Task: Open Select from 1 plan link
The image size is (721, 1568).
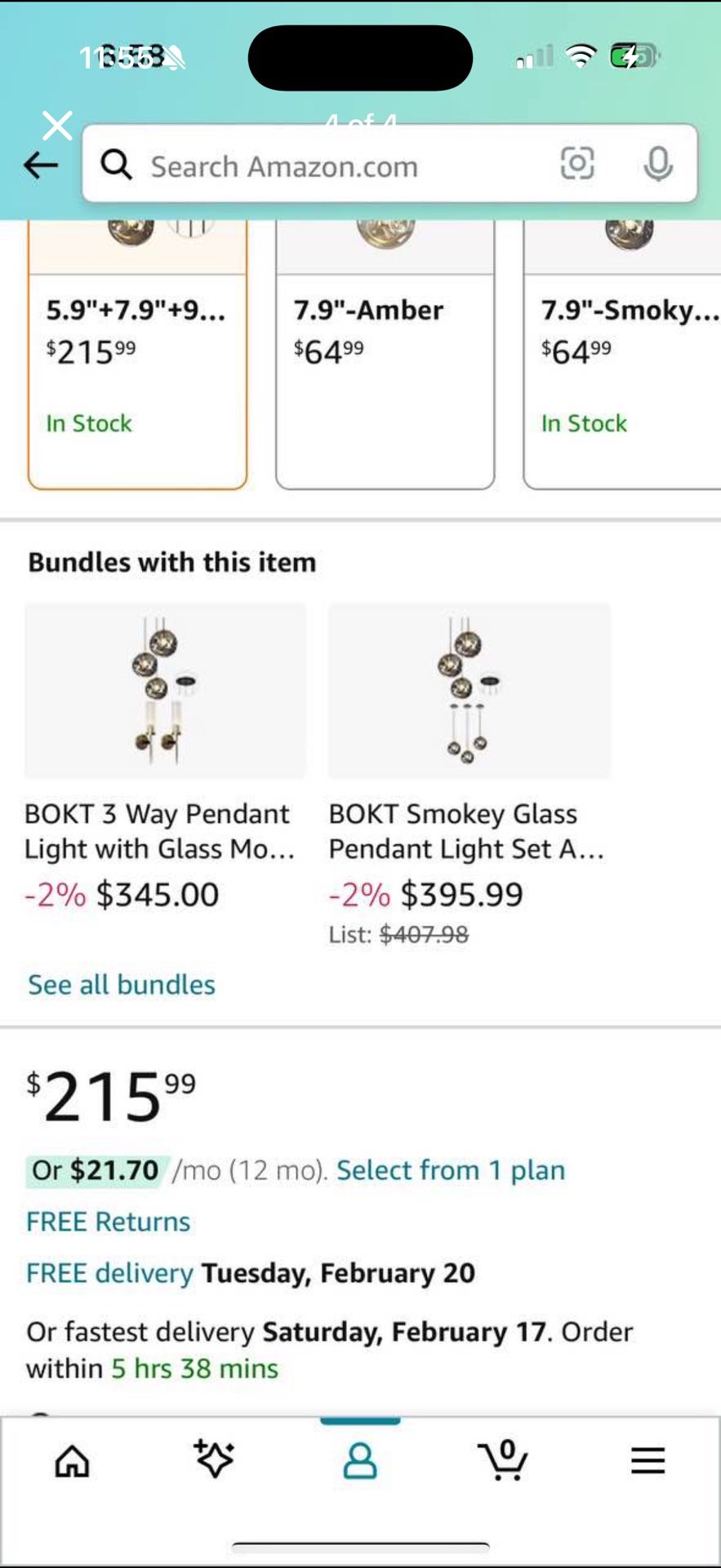Action: 451,1170
